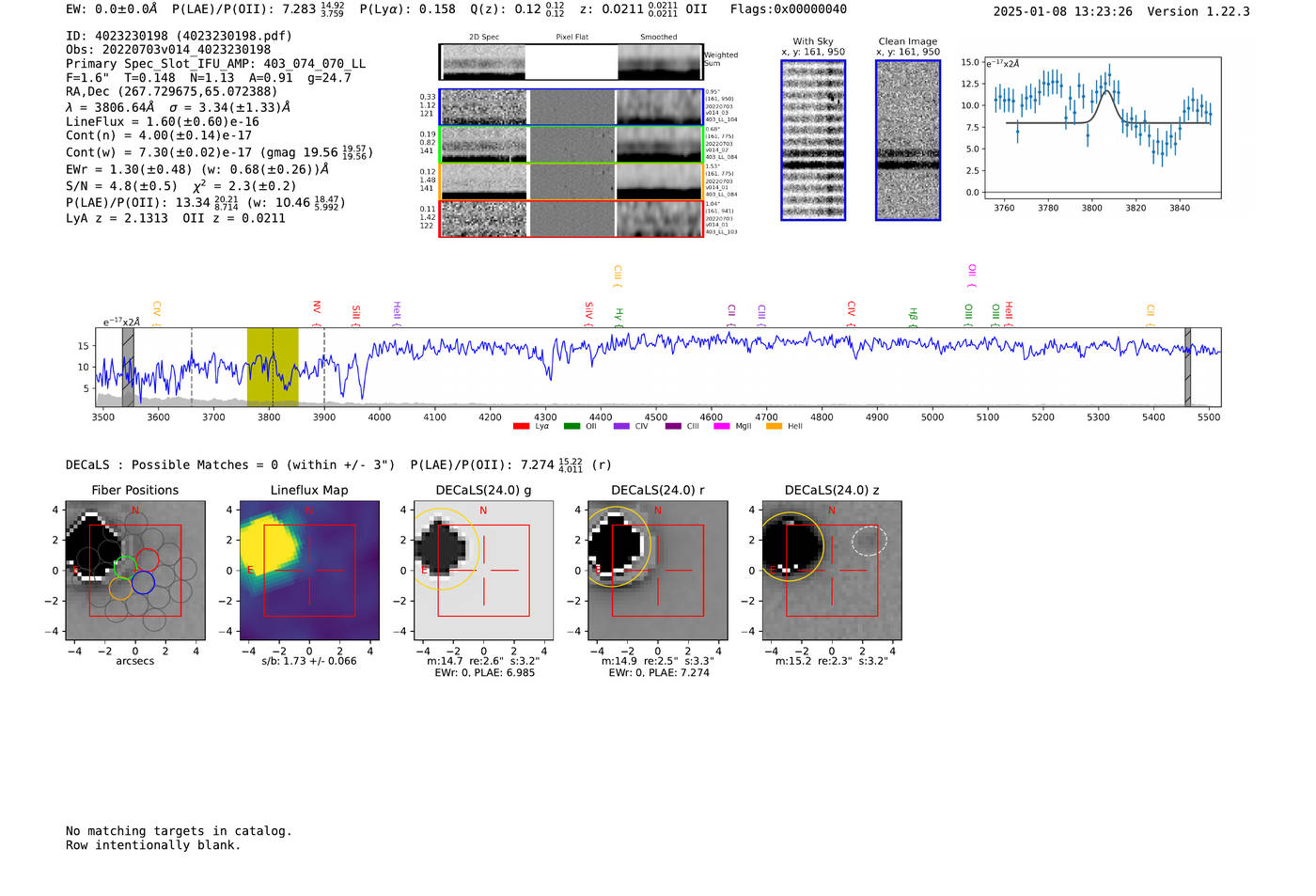The height and width of the screenshot is (896, 1316).
Task: Click the purple CII line marker
Action: (731, 316)
